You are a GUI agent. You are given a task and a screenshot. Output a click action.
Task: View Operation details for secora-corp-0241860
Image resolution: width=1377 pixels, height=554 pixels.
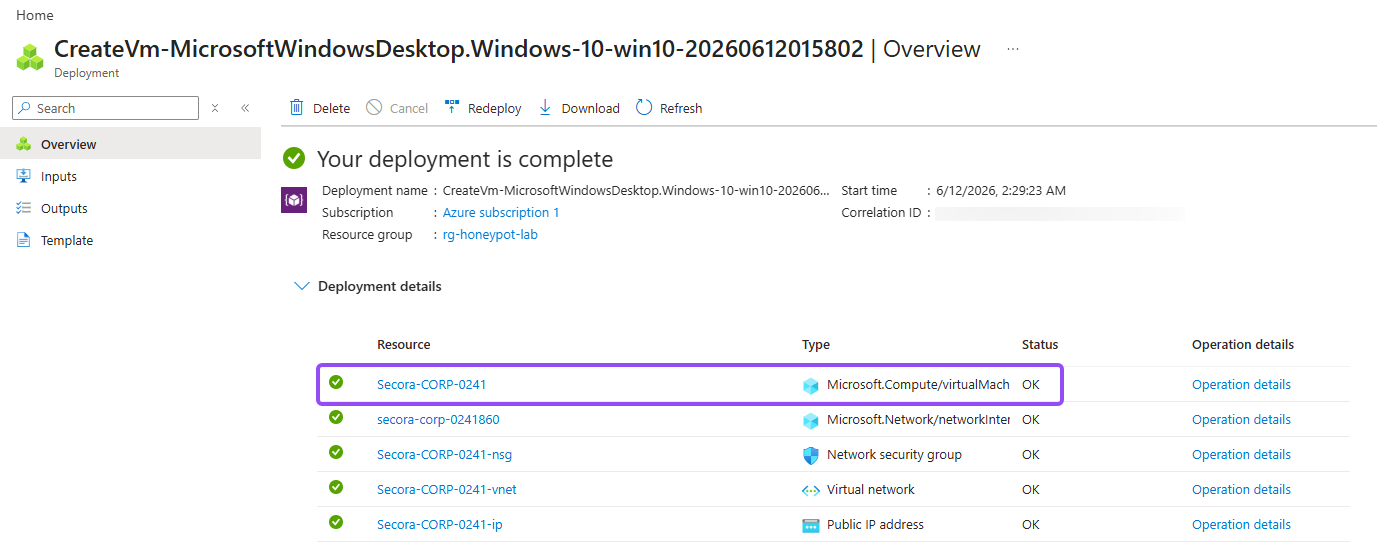[1241, 419]
